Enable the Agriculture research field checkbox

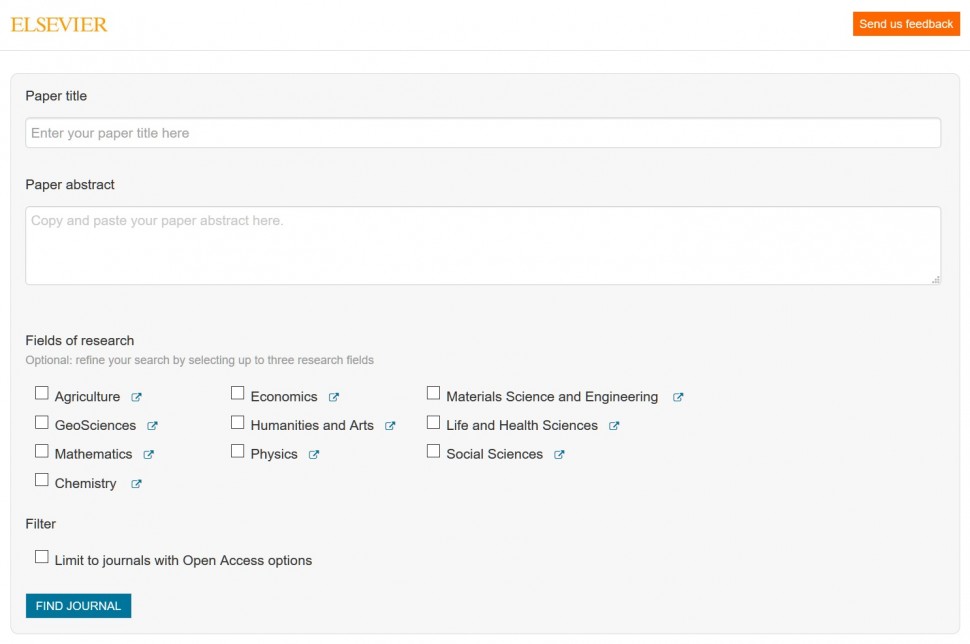click(41, 392)
